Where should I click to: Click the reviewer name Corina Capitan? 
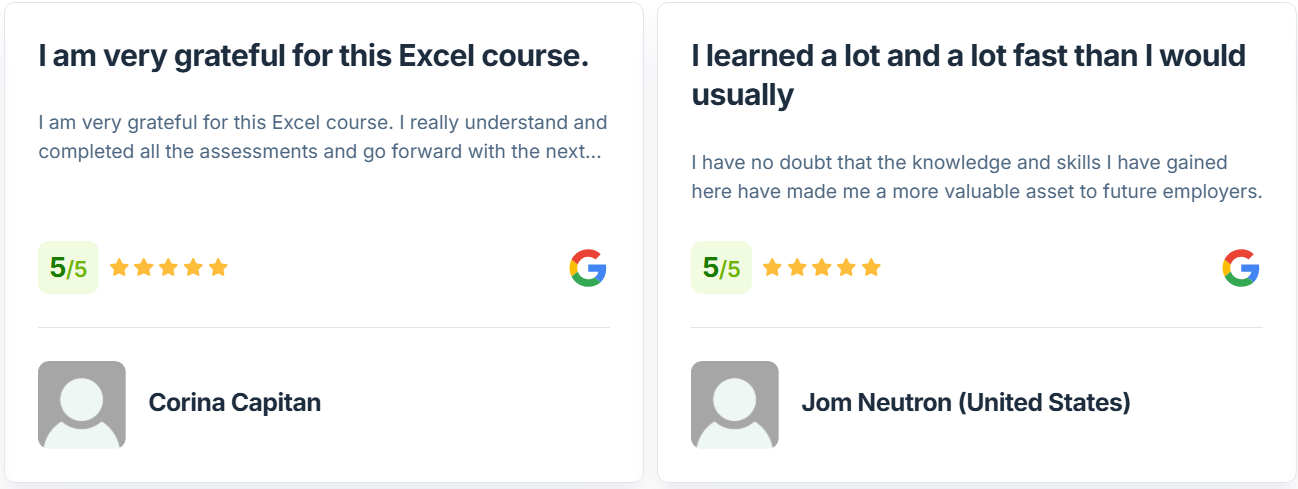[x=235, y=403]
